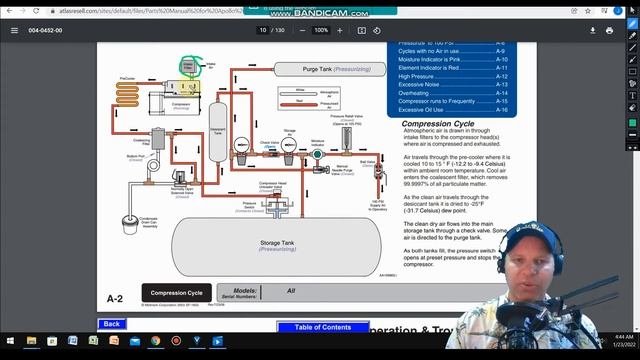Image resolution: width=640 pixels, height=360 pixels.
Task: Open 'Cycles with no Air in use' link
Action: click(x=451, y=51)
